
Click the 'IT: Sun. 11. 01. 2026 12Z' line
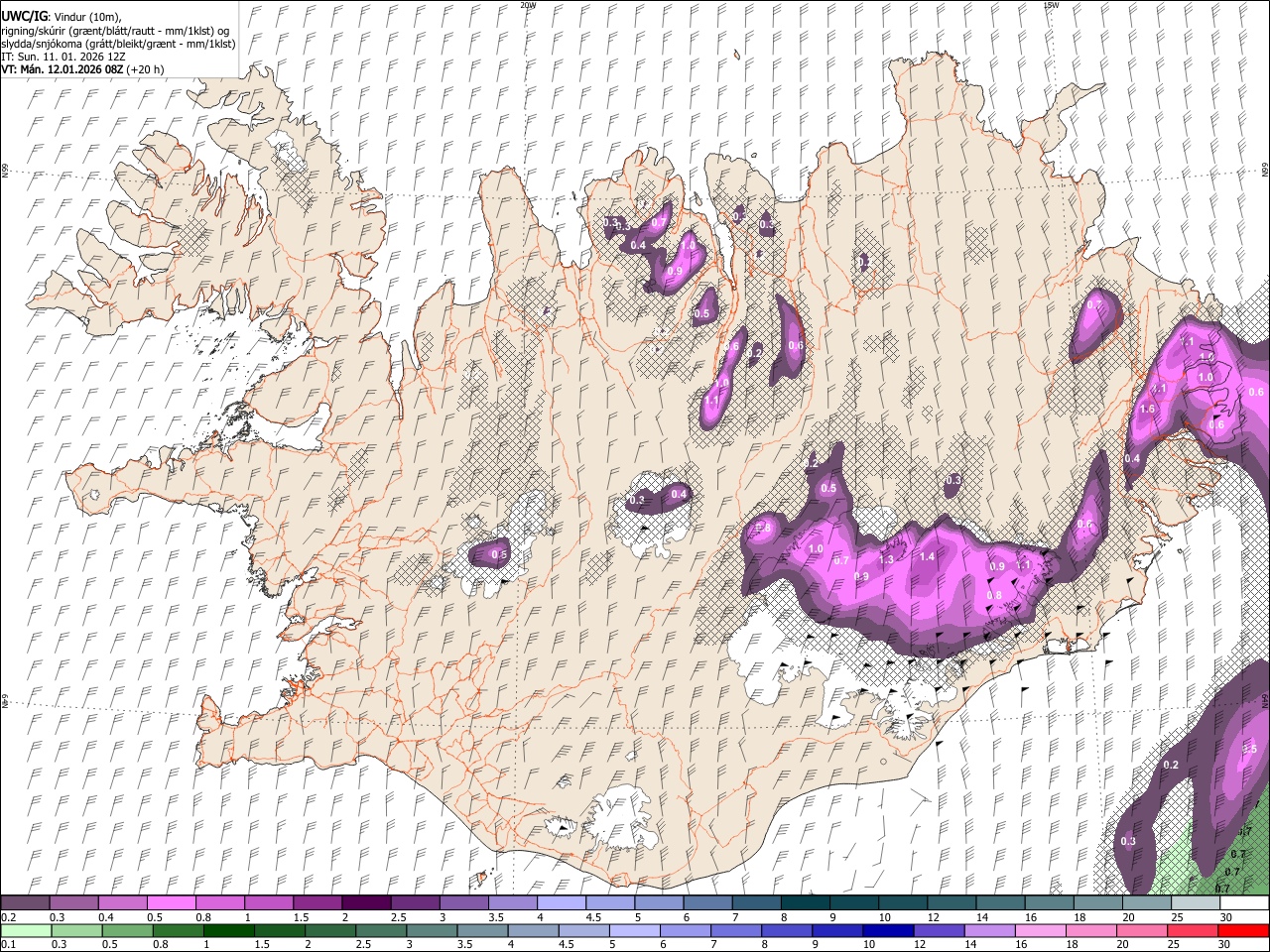pos(63,58)
